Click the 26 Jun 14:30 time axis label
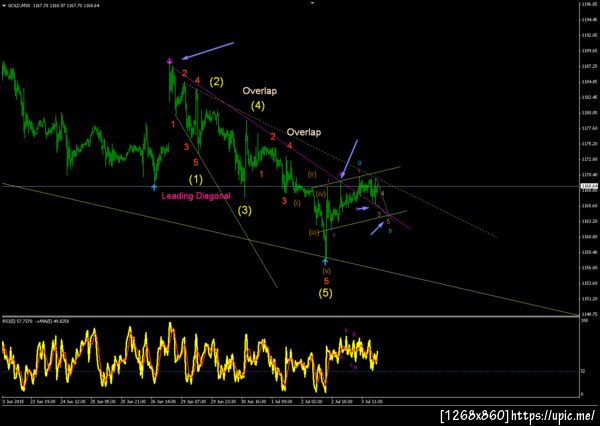 [x=165, y=402]
